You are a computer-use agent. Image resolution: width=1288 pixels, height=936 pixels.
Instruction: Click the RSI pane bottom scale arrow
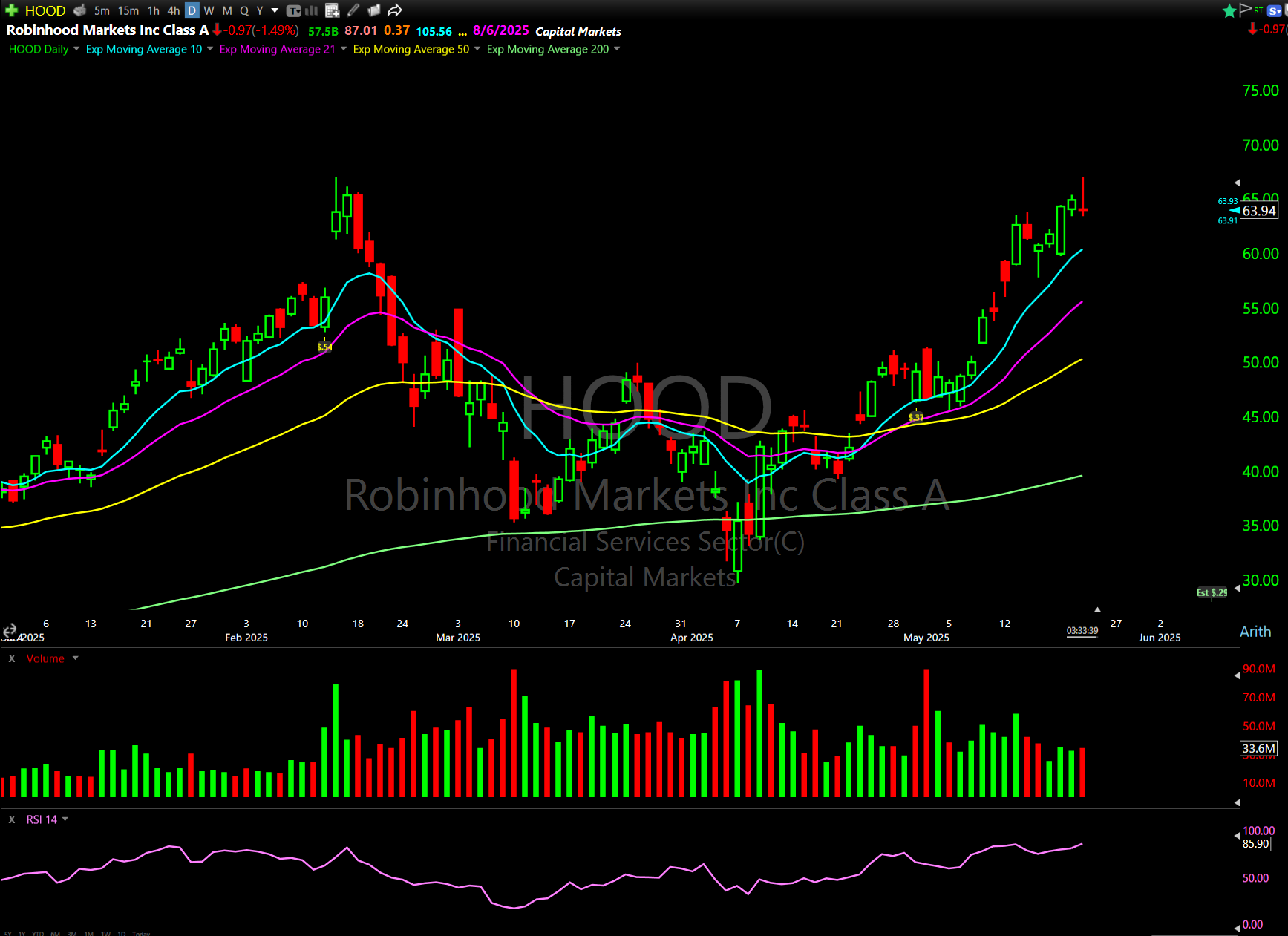[x=1237, y=927]
